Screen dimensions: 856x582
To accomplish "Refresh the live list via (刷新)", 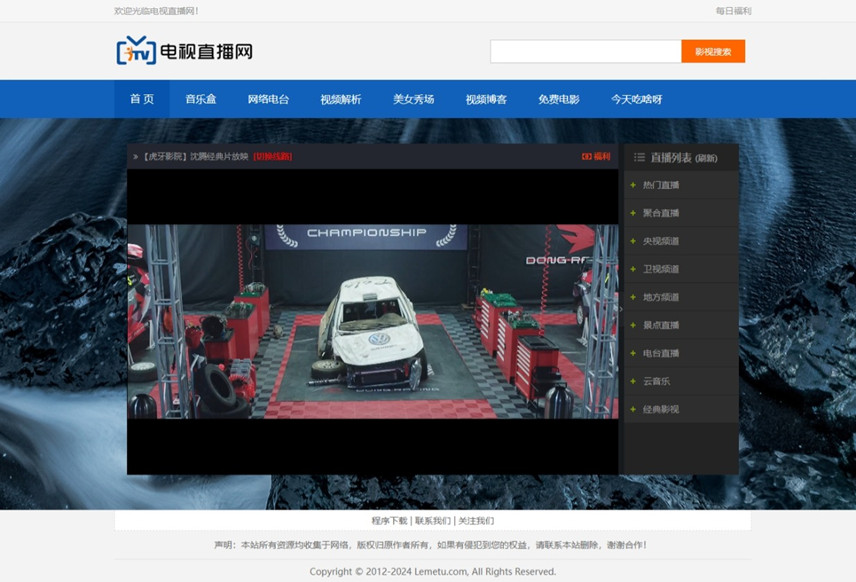I will (706, 158).
